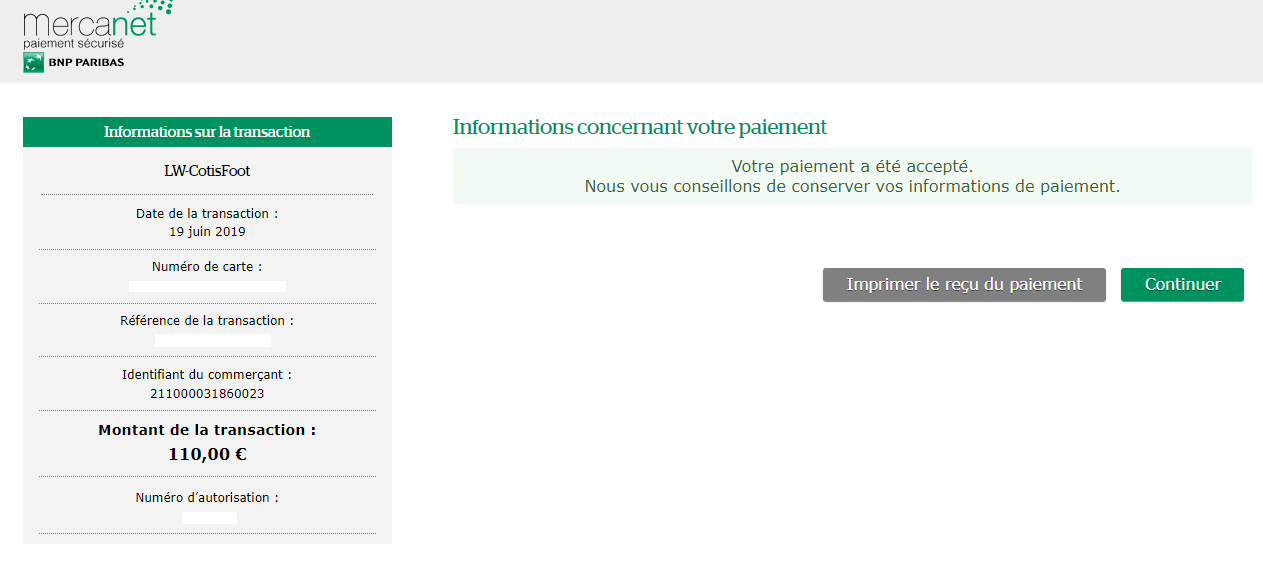Select the Informations sur la transaction header

point(207,132)
